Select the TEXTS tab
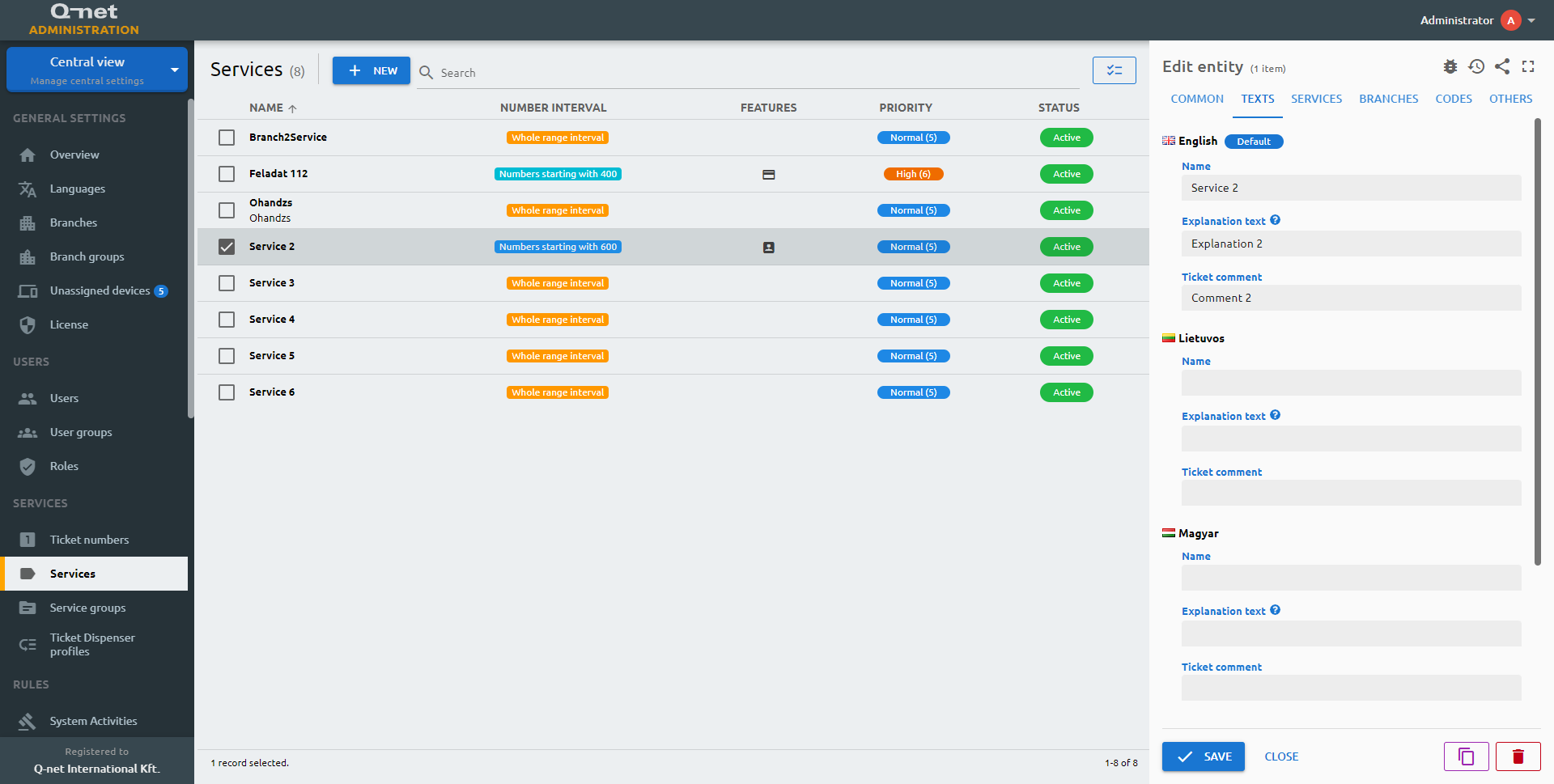1554x784 pixels. point(1258,99)
